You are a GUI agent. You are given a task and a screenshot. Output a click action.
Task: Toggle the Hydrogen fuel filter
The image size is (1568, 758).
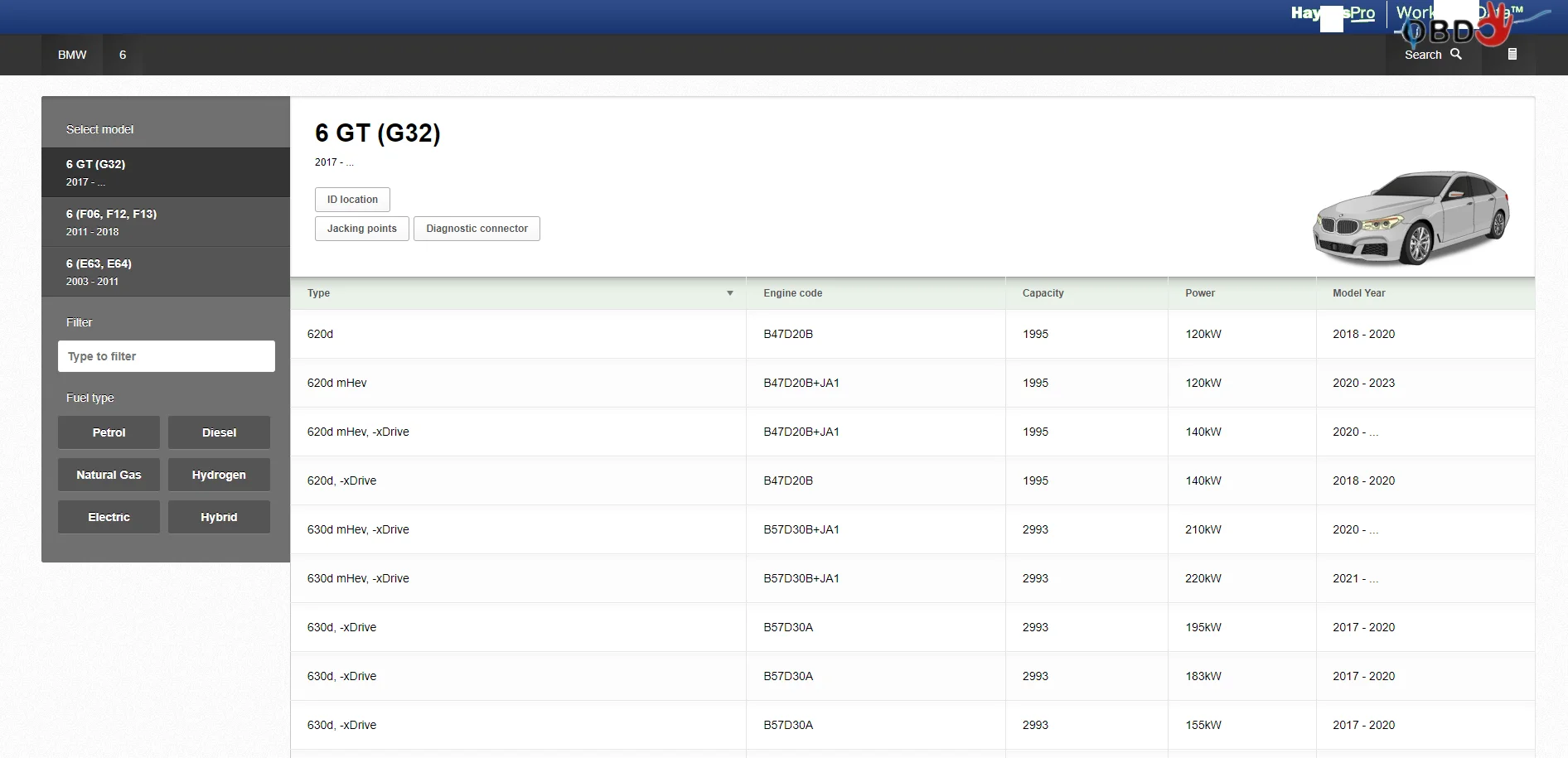point(219,475)
